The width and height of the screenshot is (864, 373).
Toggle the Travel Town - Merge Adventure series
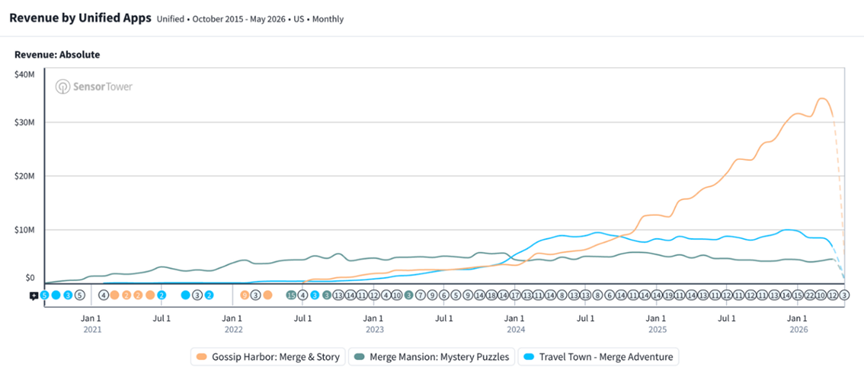point(597,356)
